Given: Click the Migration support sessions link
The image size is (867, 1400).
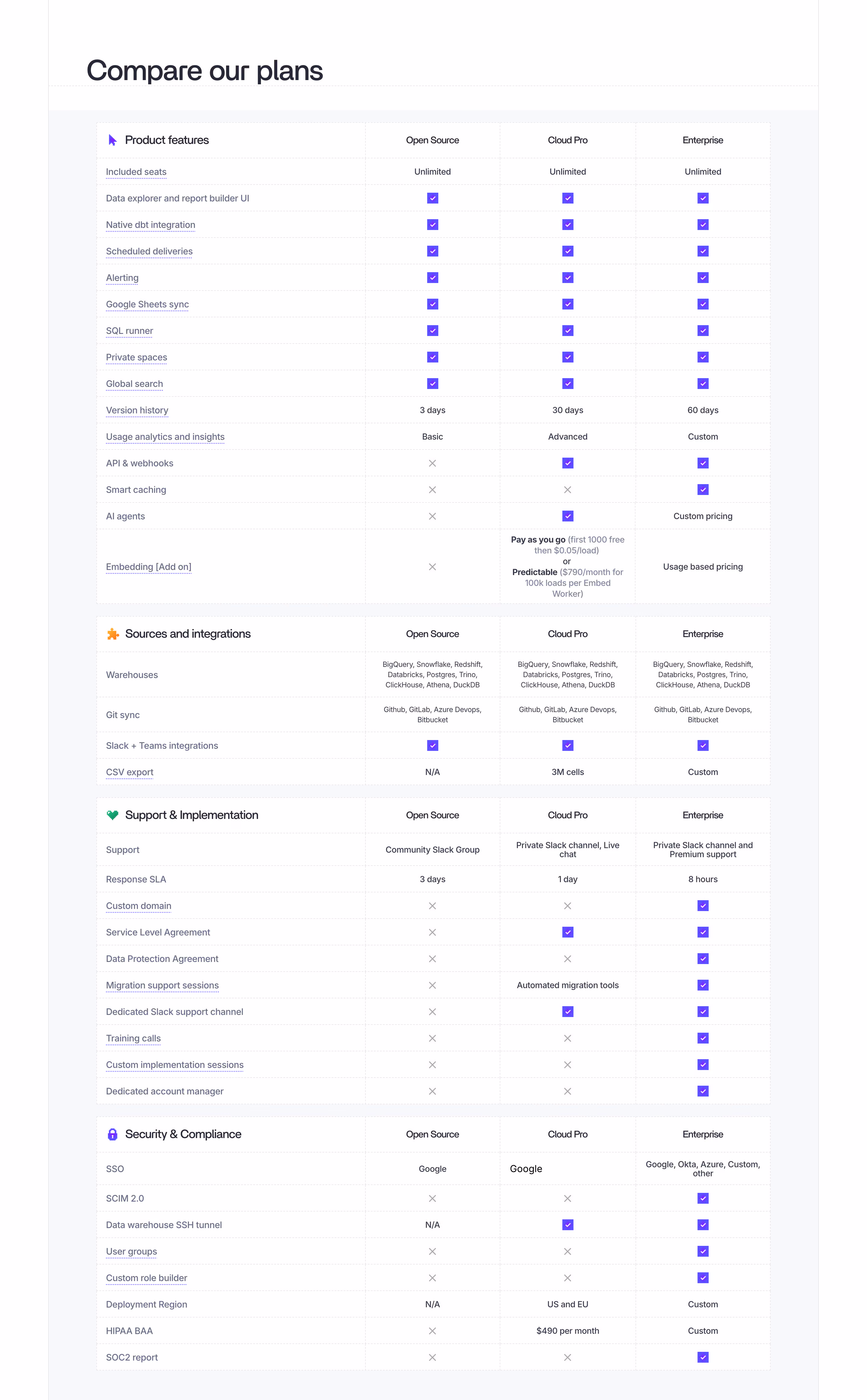Looking at the screenshot, I should (162, 985).
